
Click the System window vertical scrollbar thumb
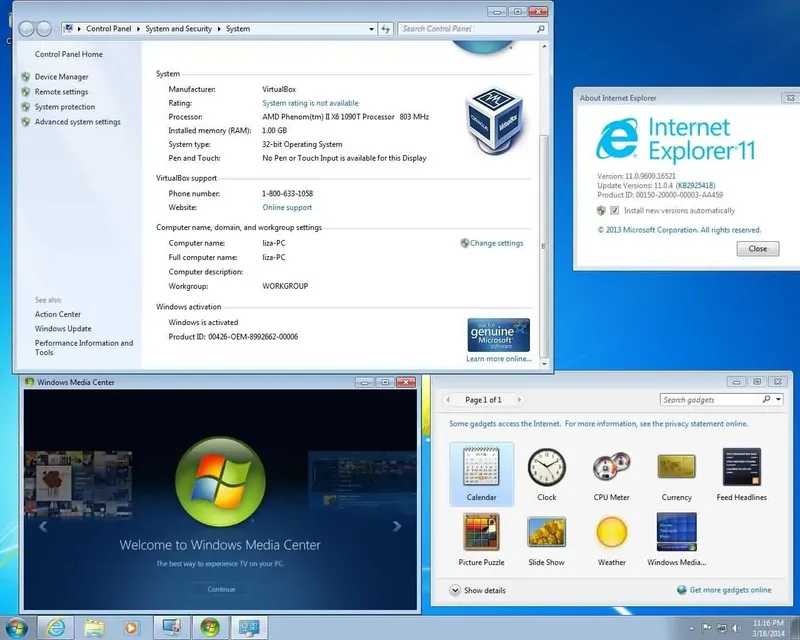coord(544,245)
